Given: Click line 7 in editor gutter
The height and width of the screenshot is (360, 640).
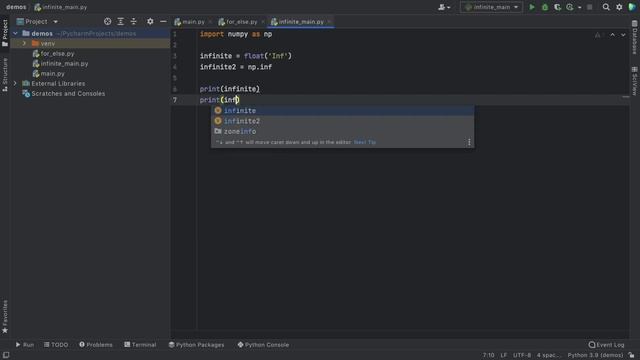Looking at the screenshot, I should point(175,100).
